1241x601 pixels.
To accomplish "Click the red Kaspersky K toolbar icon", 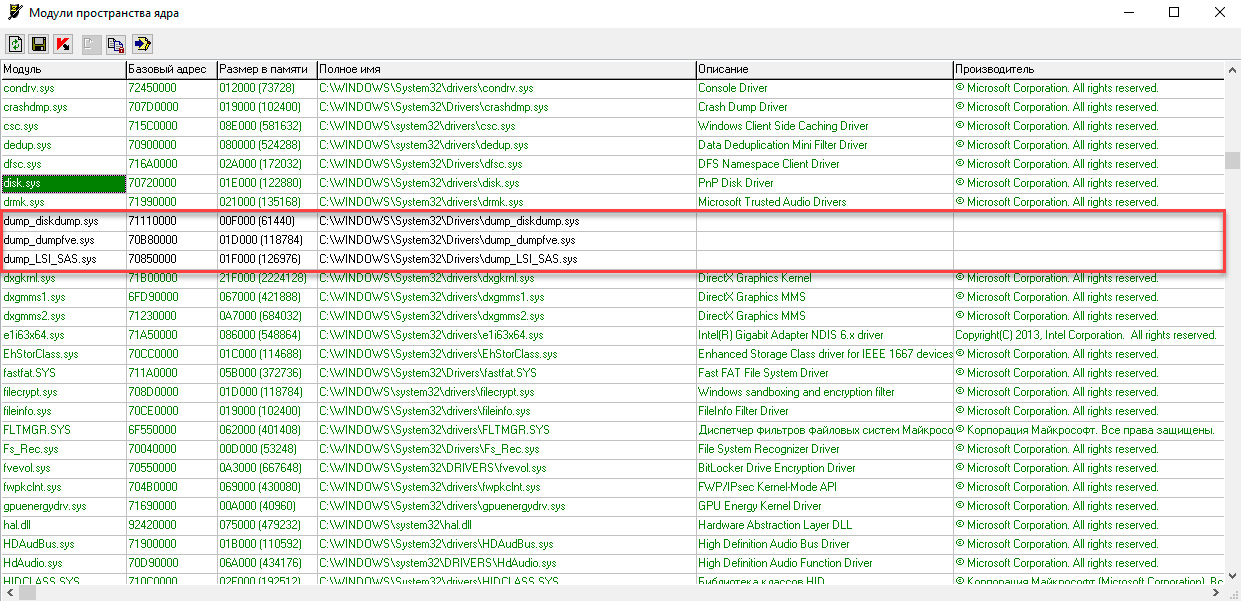I will (63, 44).
